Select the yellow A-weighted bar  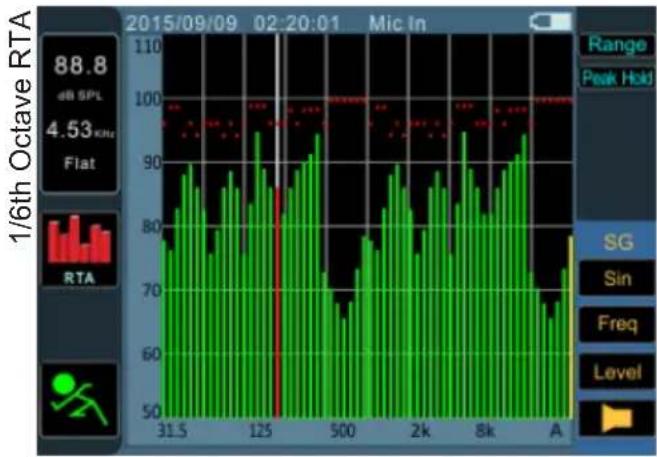pyautogui.click(x=570, y=327)
